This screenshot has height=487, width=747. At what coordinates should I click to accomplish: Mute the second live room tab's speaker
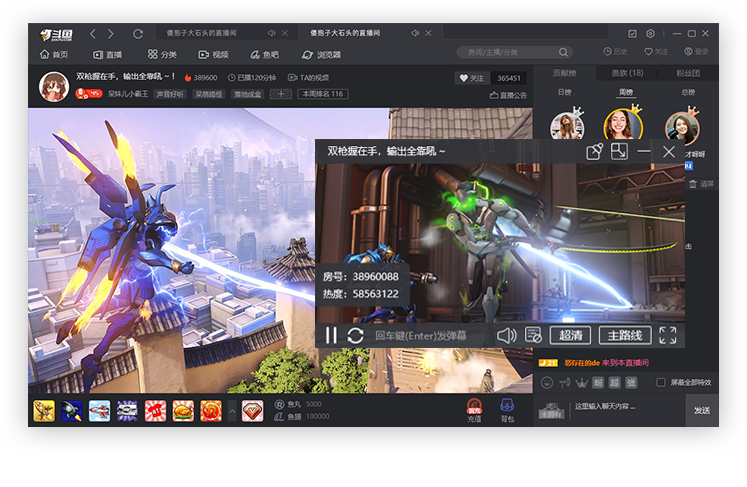[415, 33]
